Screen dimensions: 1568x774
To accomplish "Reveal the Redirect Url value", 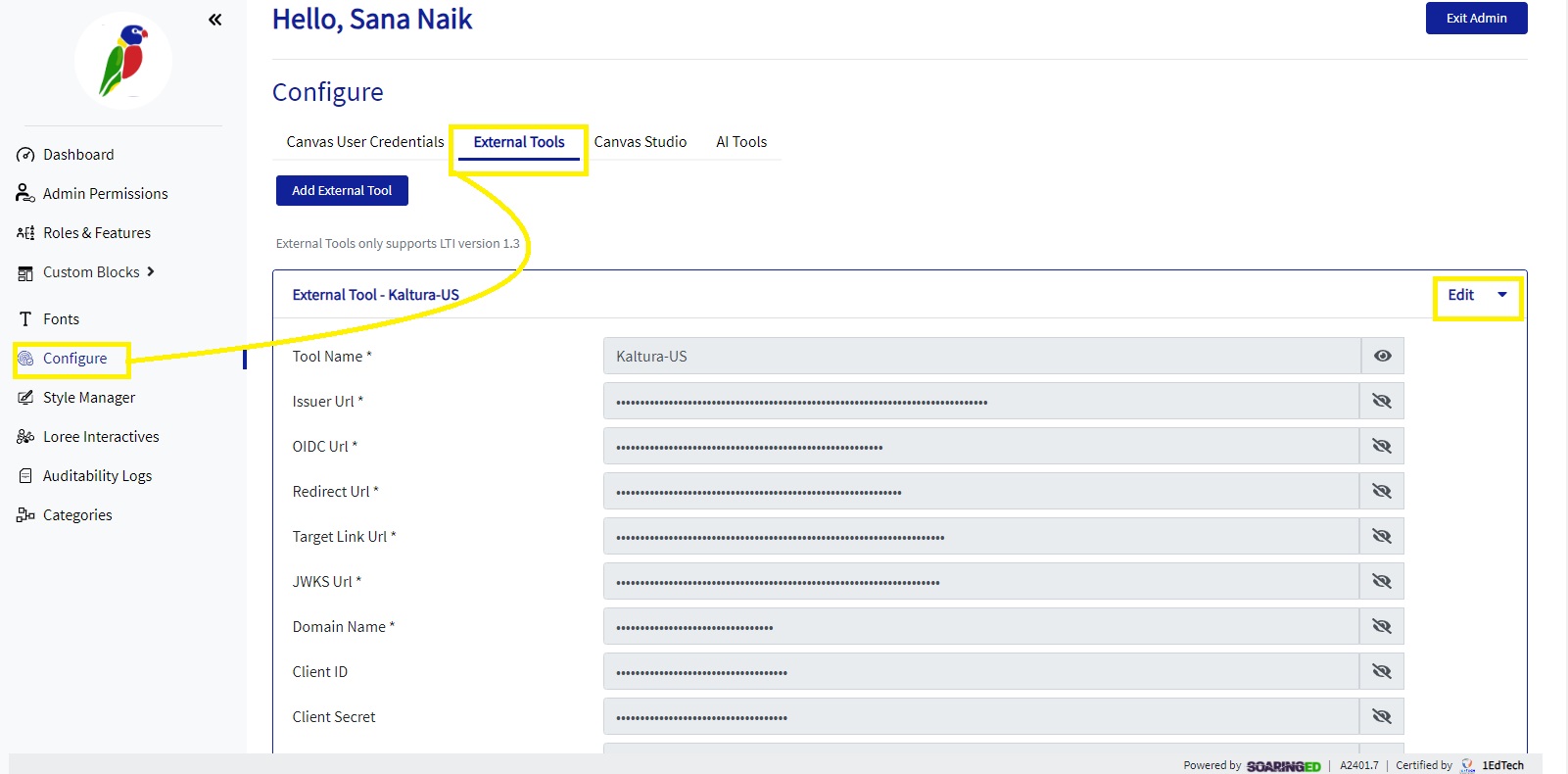I will 1382,491.
